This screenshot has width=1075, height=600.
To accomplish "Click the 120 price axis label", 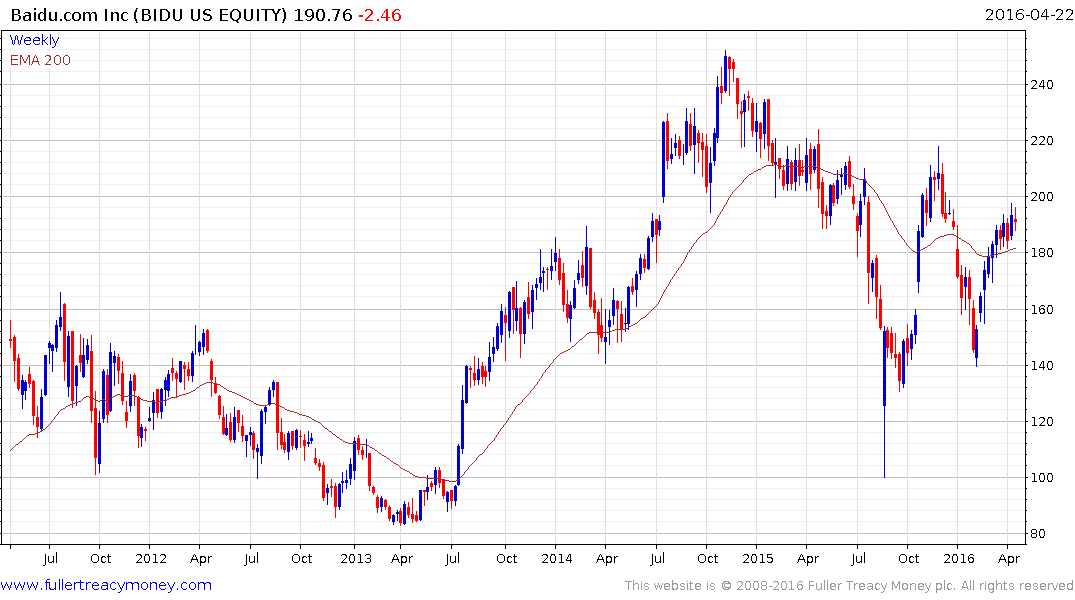I will click(1042, 422).
